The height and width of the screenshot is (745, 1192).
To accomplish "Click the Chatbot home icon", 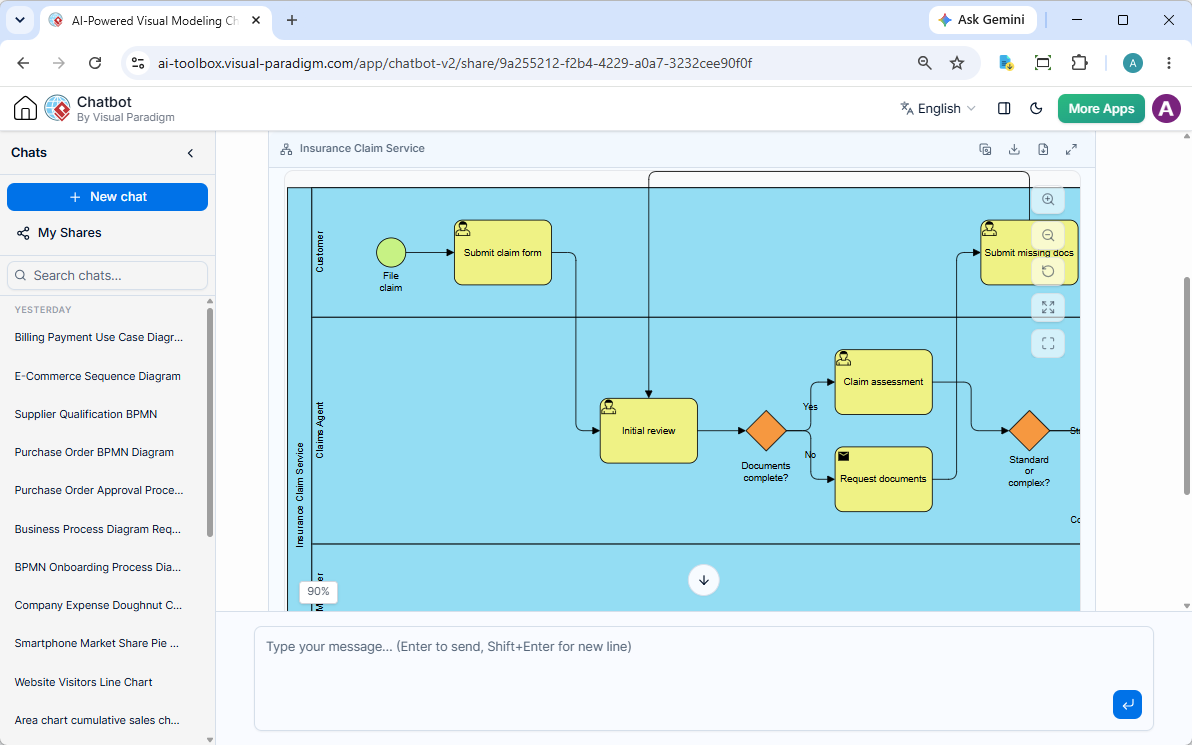I will tap(25, 109).
